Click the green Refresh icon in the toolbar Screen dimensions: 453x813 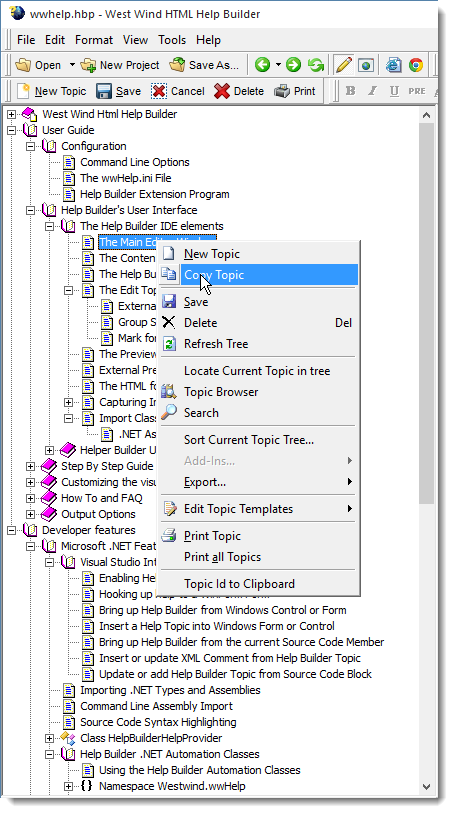pyautogui.click(x=315, y=65)
